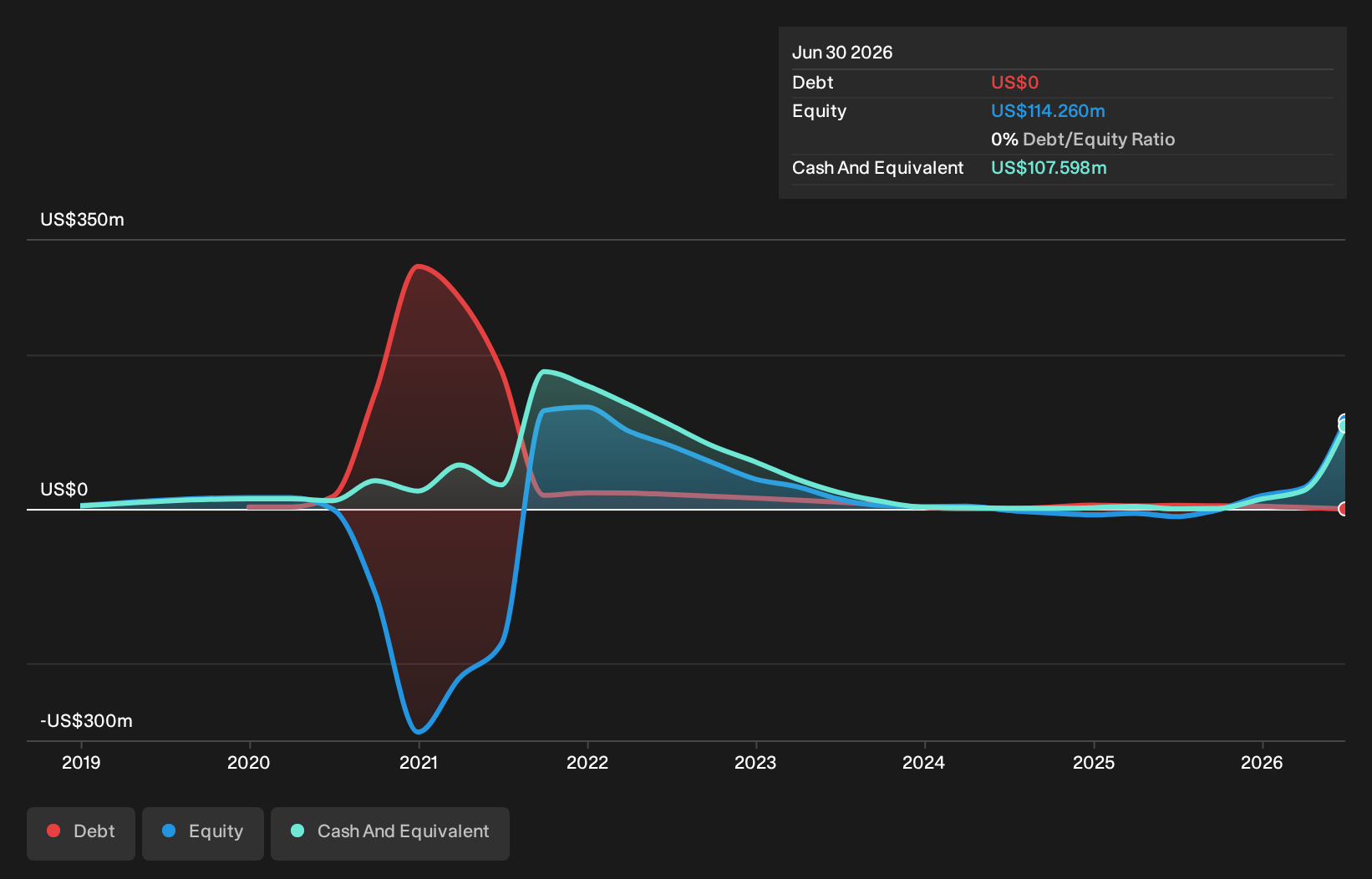
Task: Click the 2021 x-axis label
Action: tap(419, 762)
